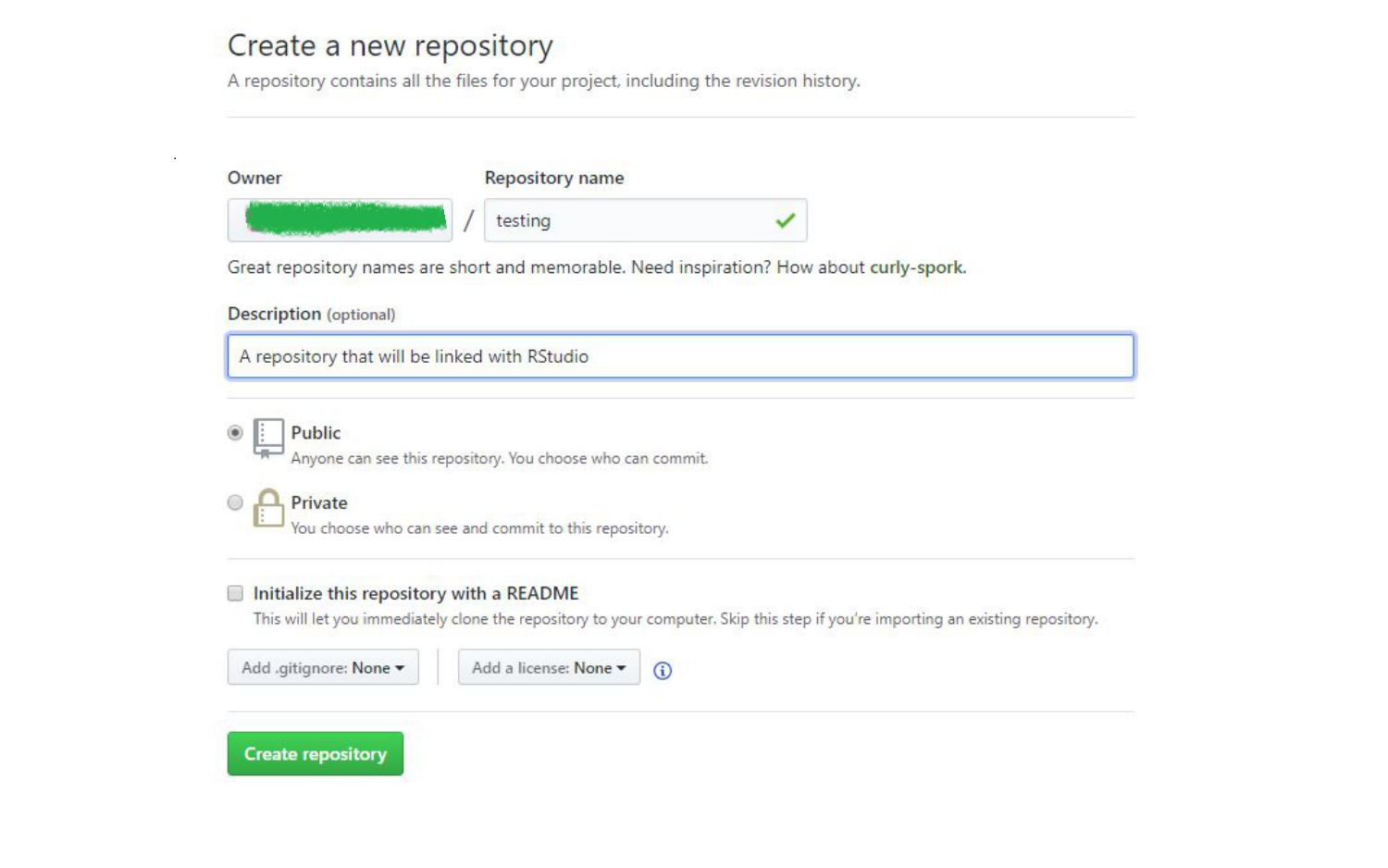This screenshot has width=1388, height=868.
Task: Click the text 'Anyone can see this repository'
Action: coord(398,458)
